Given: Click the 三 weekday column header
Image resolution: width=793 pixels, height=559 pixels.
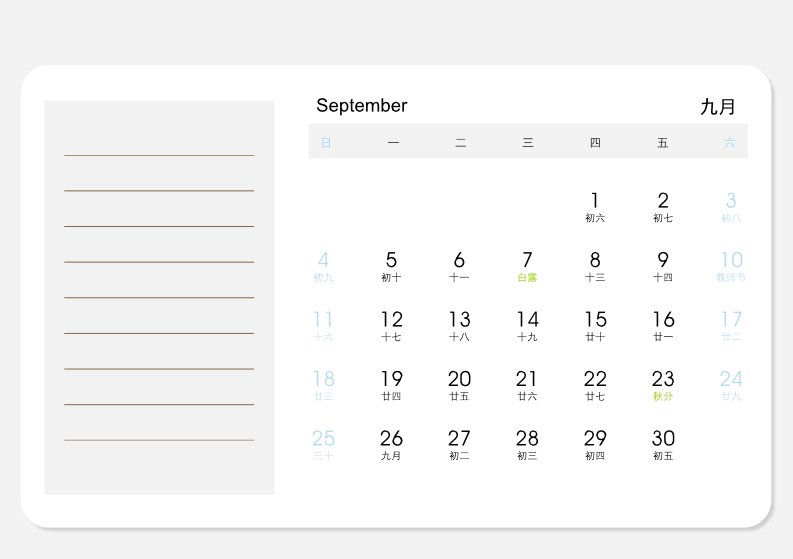Looking at the screenshot, I should click(527, 143).
